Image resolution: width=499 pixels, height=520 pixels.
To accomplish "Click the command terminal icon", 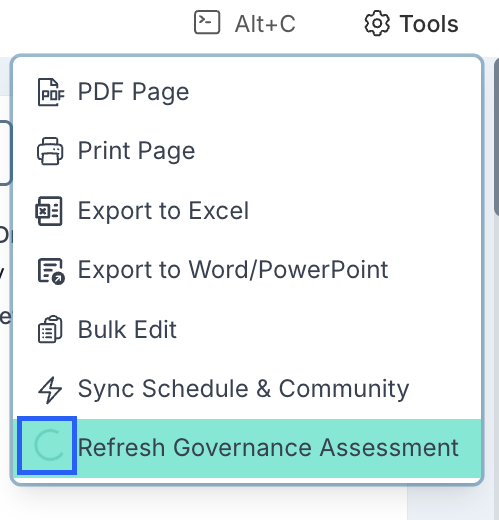I will [x=207, y=22].
